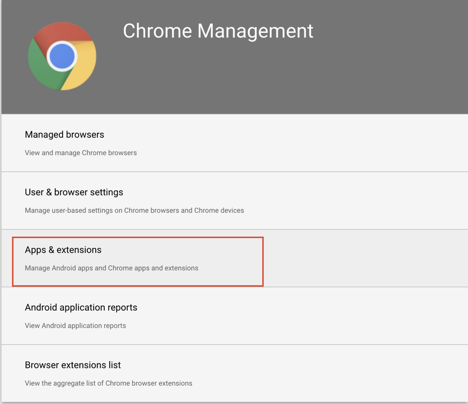Click 'View the aggregate list' description
The image size is (468, 404).
[108, 383]
